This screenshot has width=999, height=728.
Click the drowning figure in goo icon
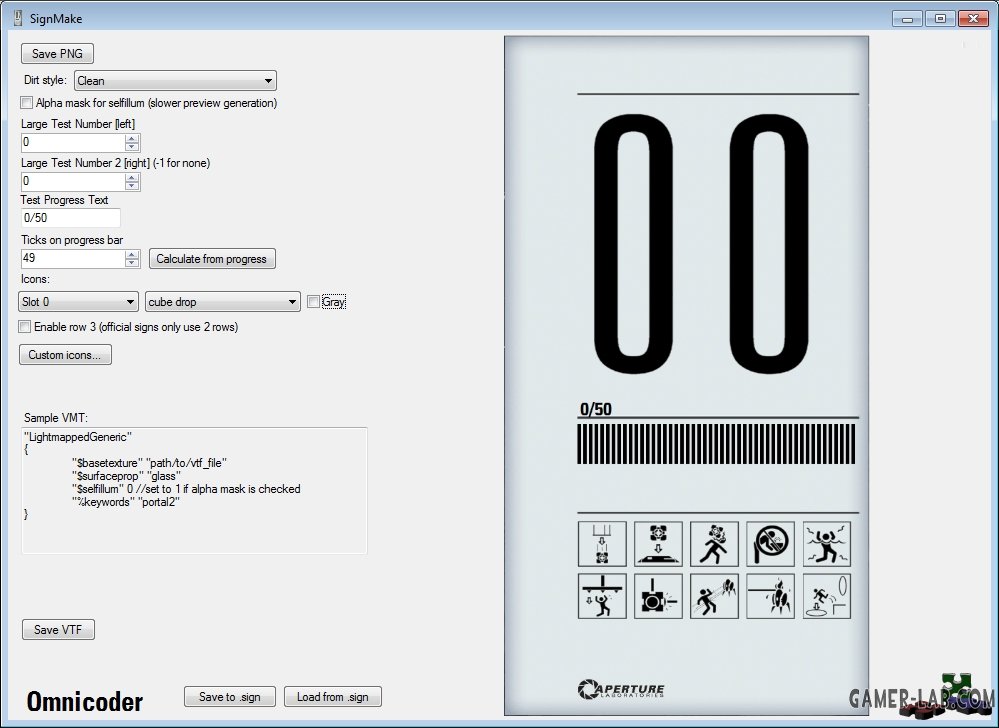[x=826, y=544]
